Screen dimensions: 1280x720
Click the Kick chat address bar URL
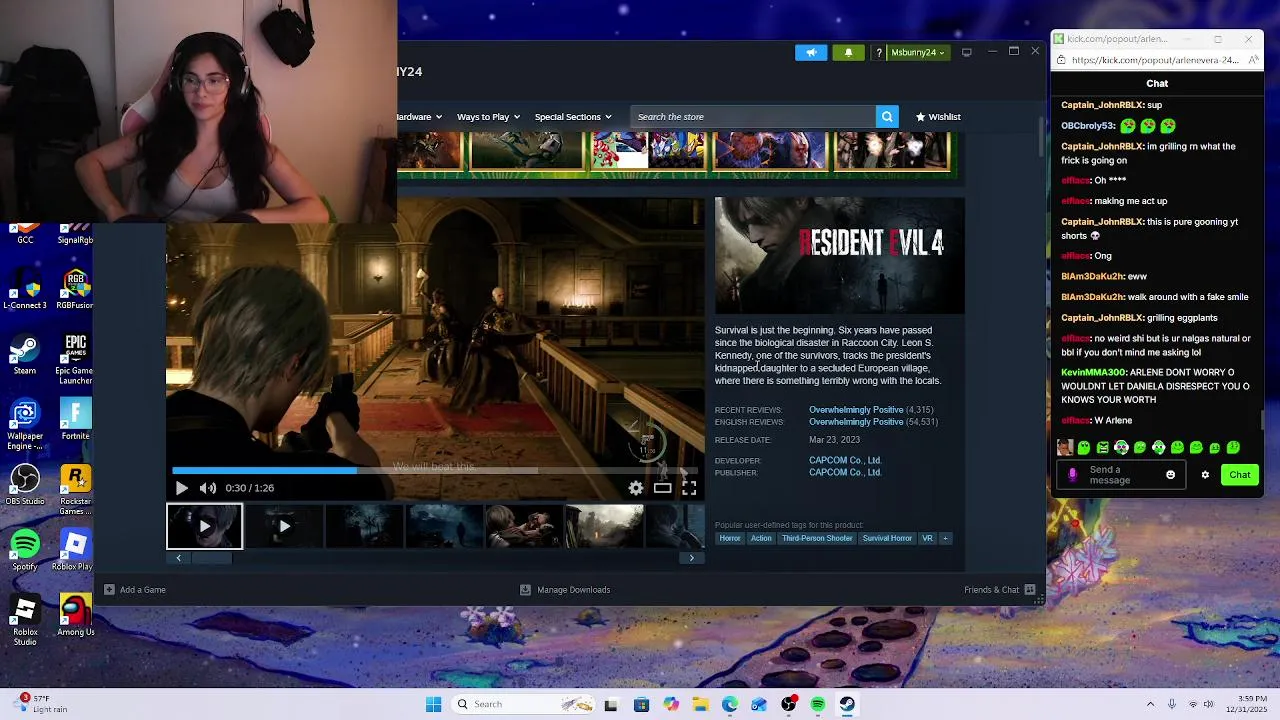(x=1155, y=60)
